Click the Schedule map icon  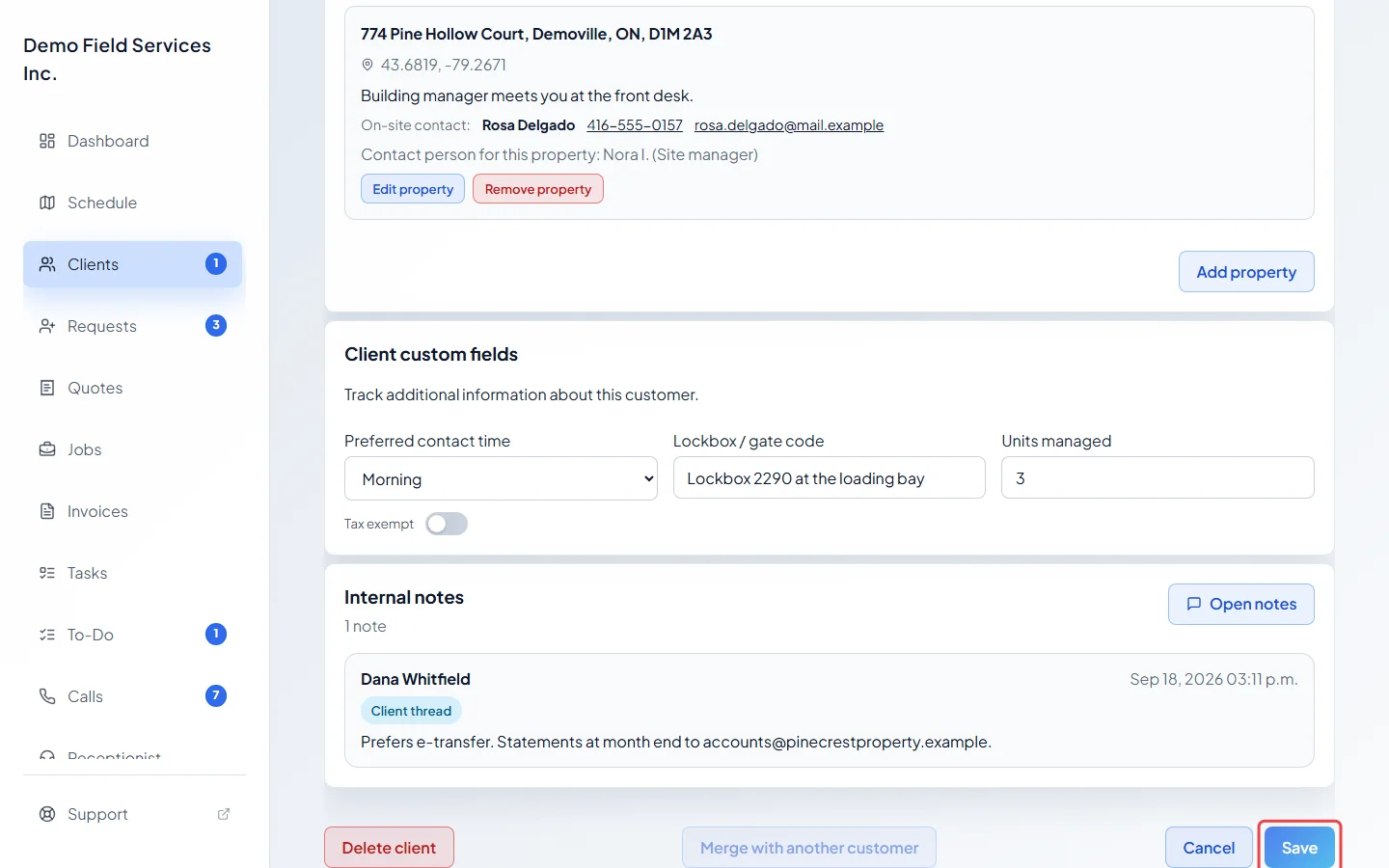(47, 203)
